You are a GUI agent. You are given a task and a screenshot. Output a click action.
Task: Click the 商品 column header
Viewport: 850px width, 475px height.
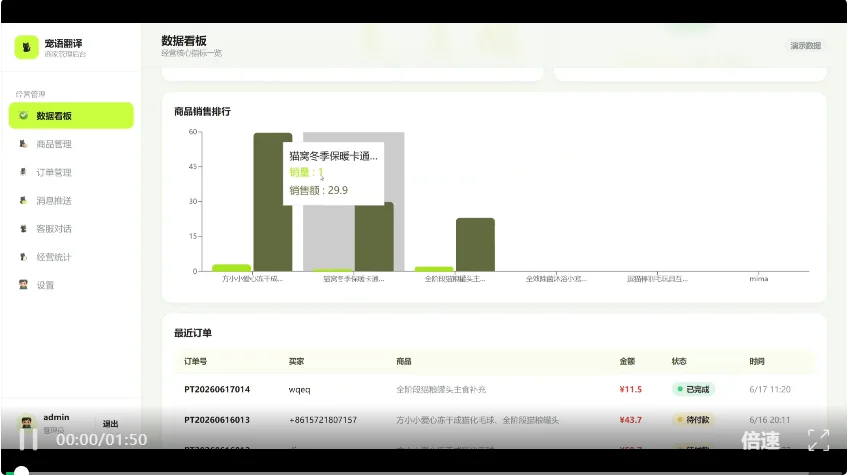404,361
